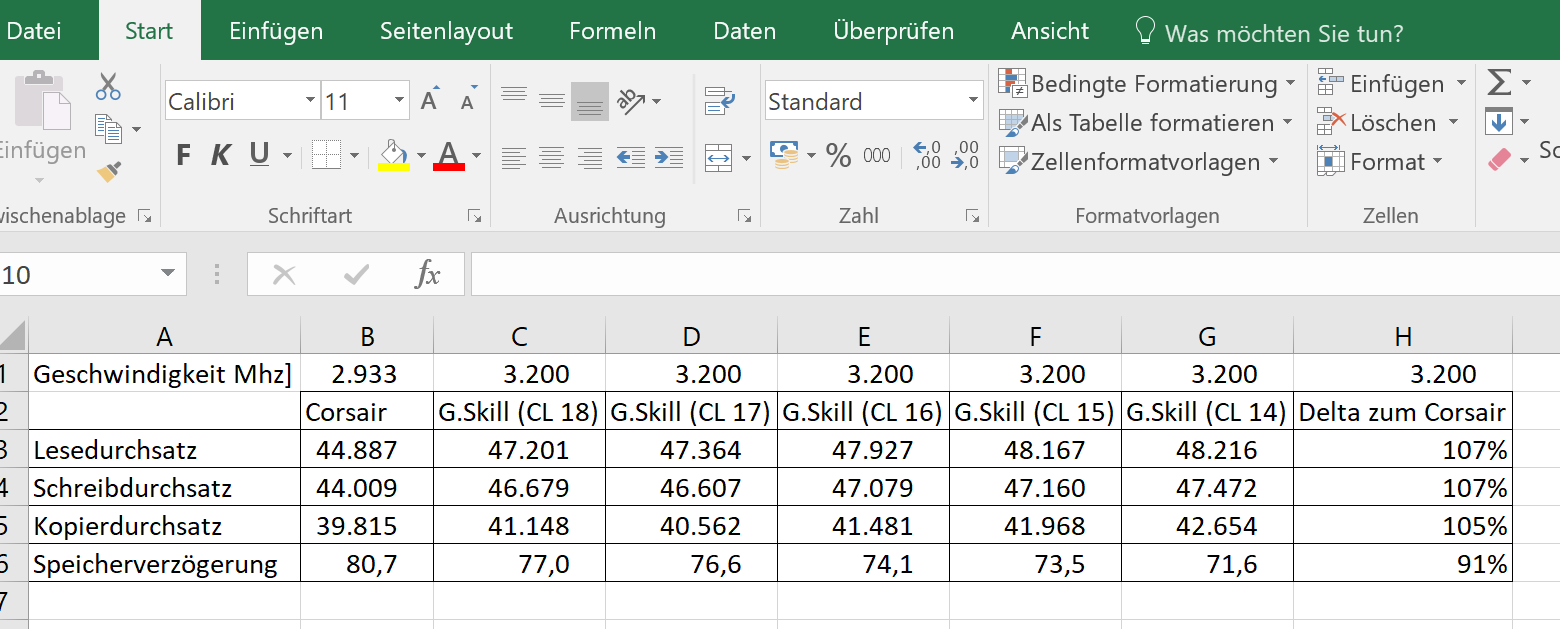Click Einfügen in the Zellen group

point(1391,84)
